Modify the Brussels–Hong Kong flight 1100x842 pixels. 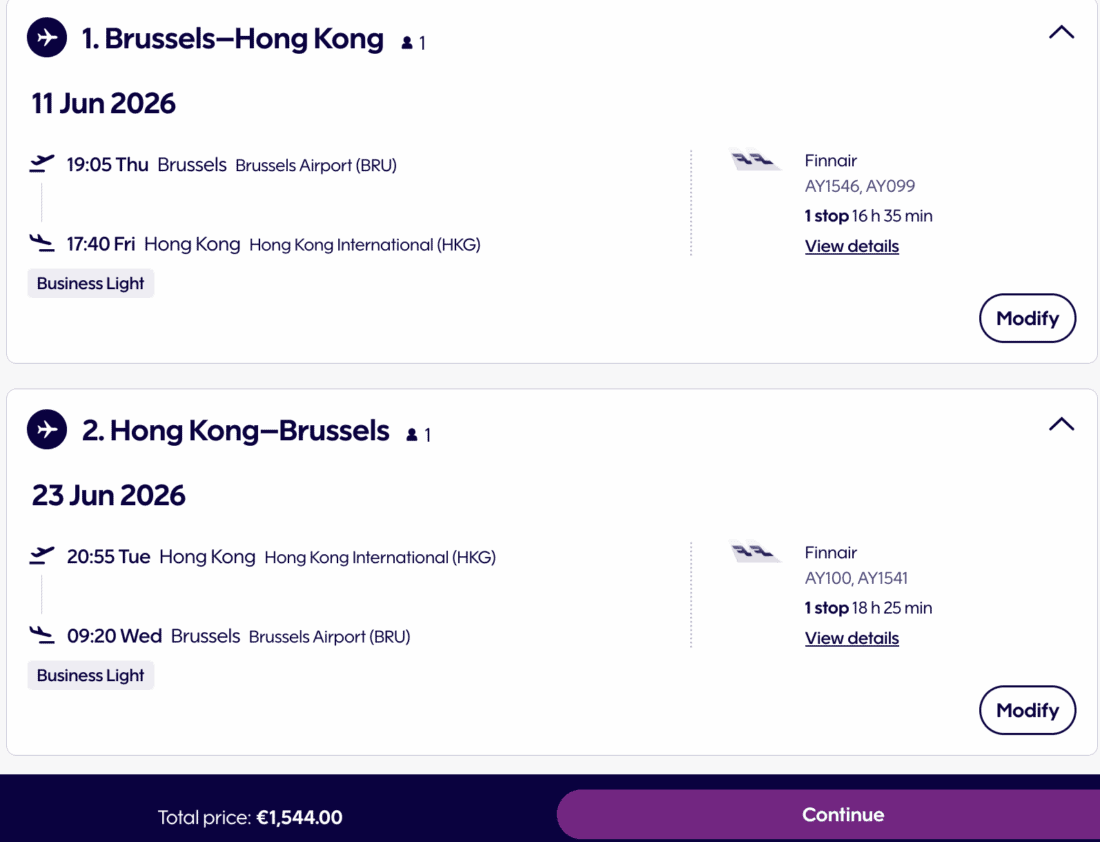point(1027,318)
